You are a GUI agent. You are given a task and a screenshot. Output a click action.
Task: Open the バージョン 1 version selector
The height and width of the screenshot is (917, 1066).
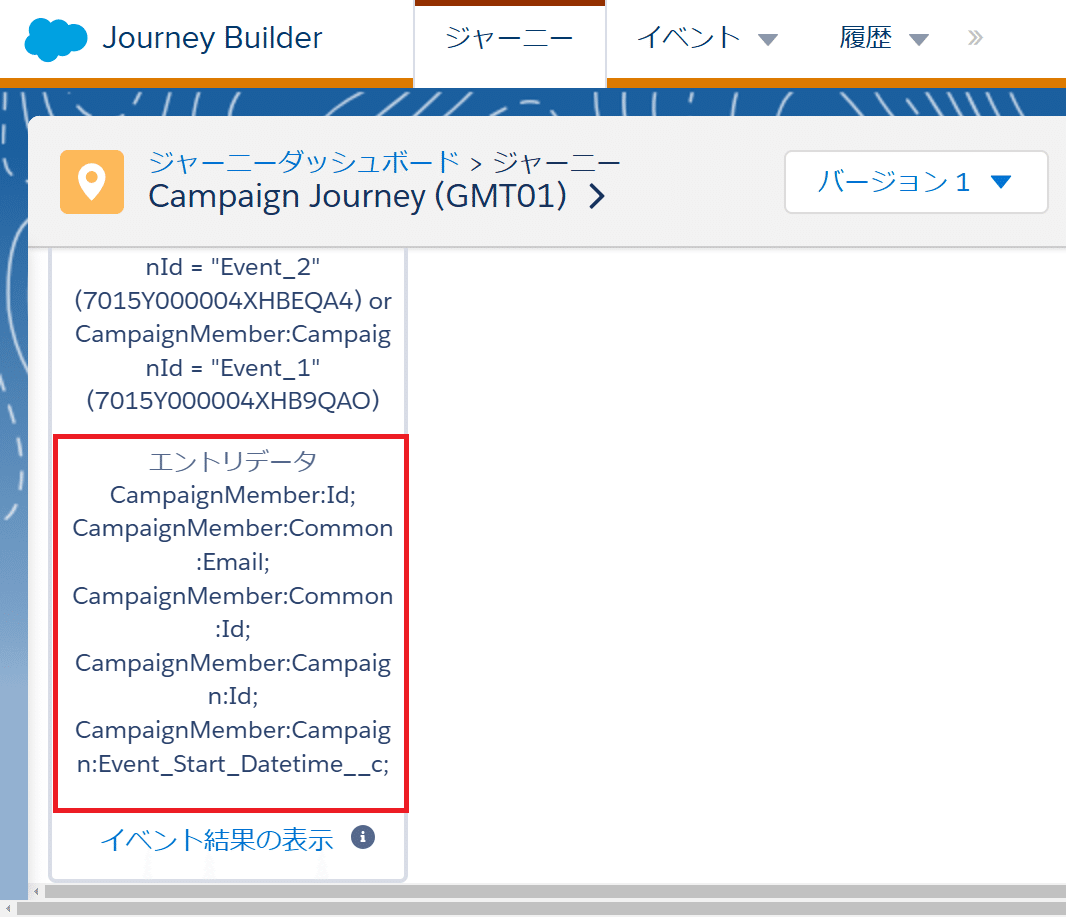click(915, 182)
